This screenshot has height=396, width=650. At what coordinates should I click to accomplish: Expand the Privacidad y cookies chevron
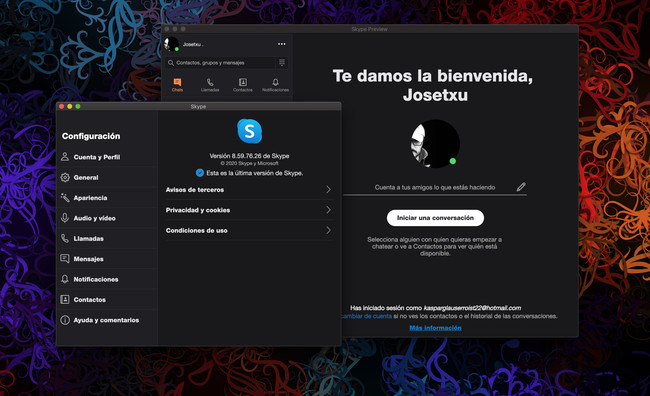tap(328, 210)
